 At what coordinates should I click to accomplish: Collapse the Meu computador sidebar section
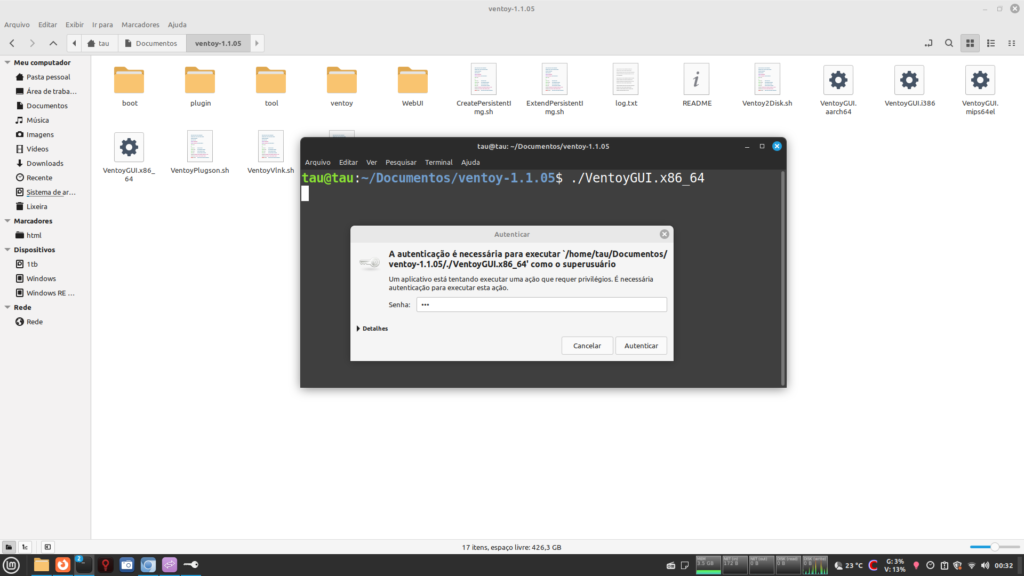[x=8, y=62]
